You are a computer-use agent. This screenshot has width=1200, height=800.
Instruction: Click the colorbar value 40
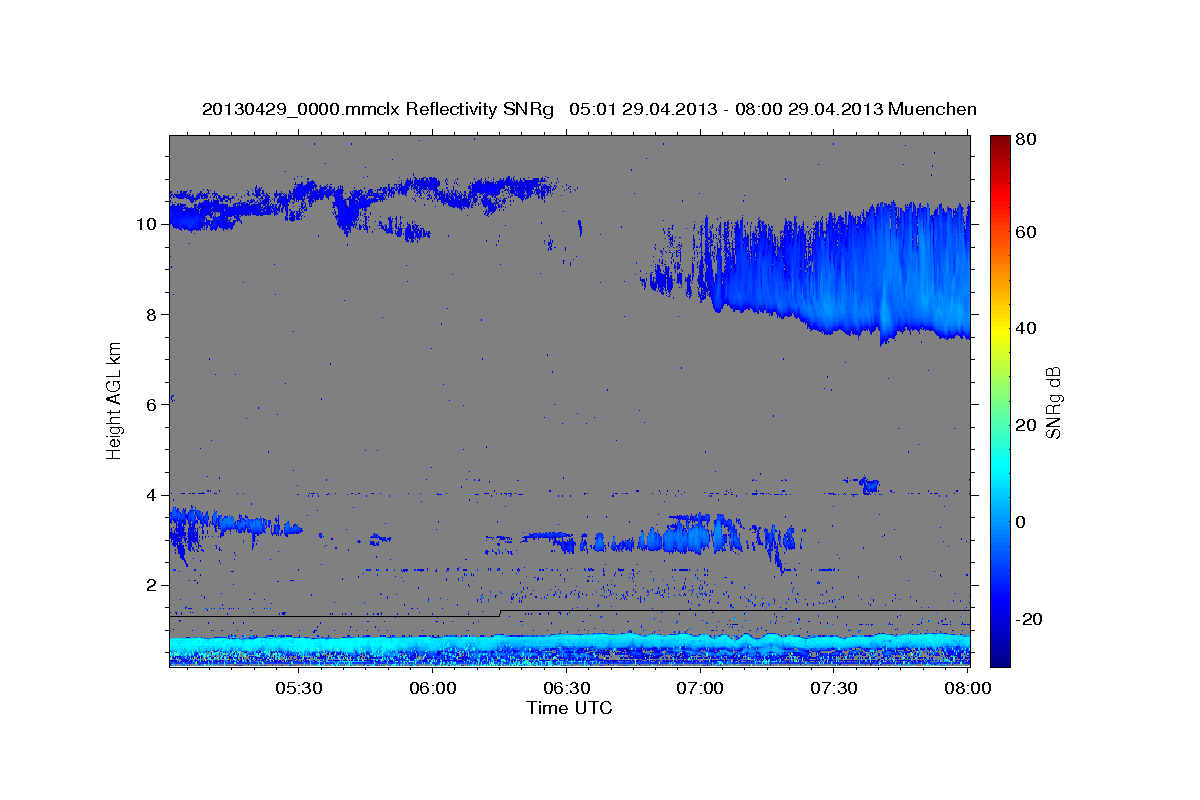pos(1027,328)
